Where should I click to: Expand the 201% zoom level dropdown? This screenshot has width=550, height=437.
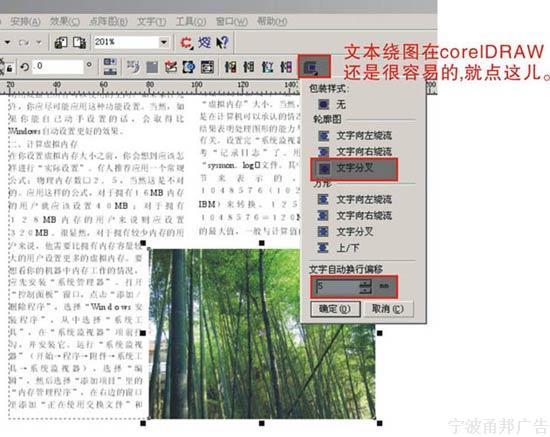point(163,43)
